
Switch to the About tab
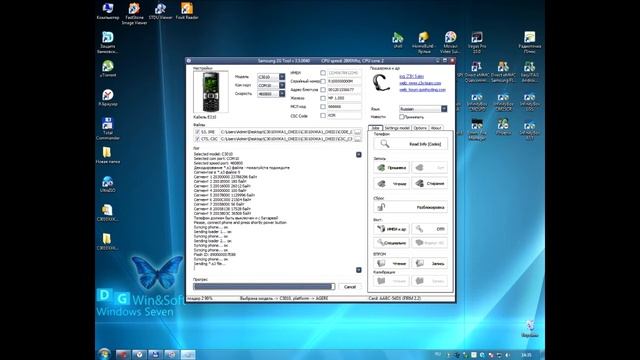(x=436, y=128)
